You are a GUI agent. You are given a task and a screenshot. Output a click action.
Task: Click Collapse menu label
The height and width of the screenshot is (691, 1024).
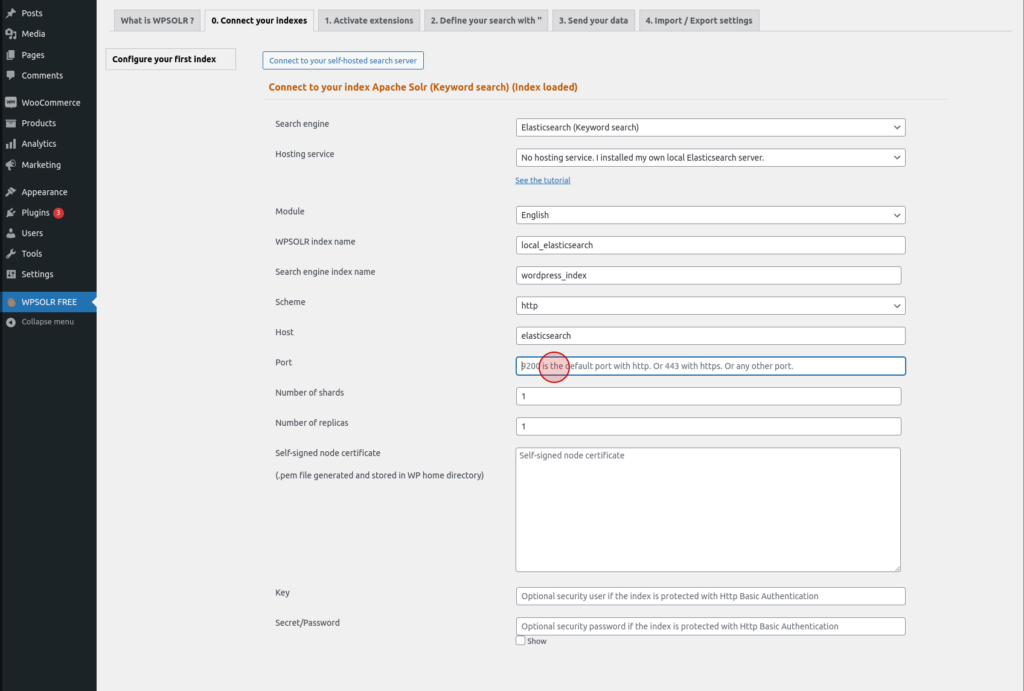click(48, 322)
